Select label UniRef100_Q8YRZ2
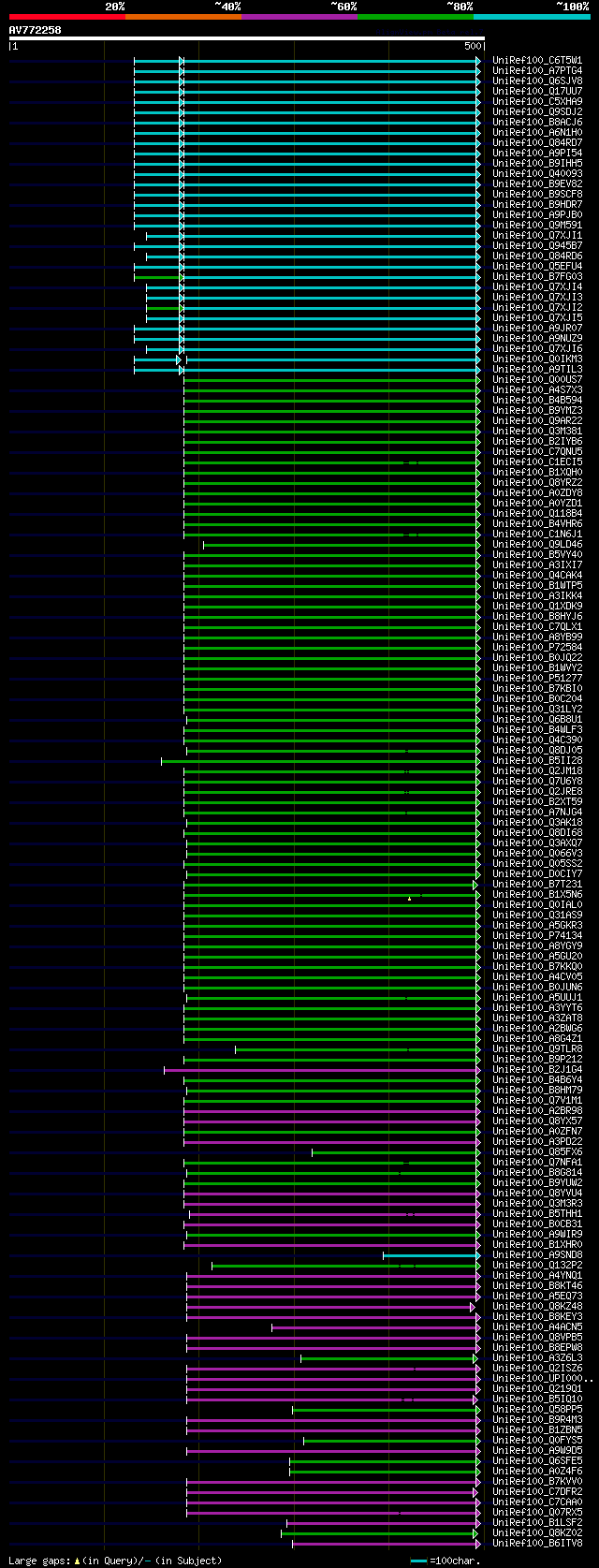The width and height of the screenshot is (599, 1568). [537, 482]
